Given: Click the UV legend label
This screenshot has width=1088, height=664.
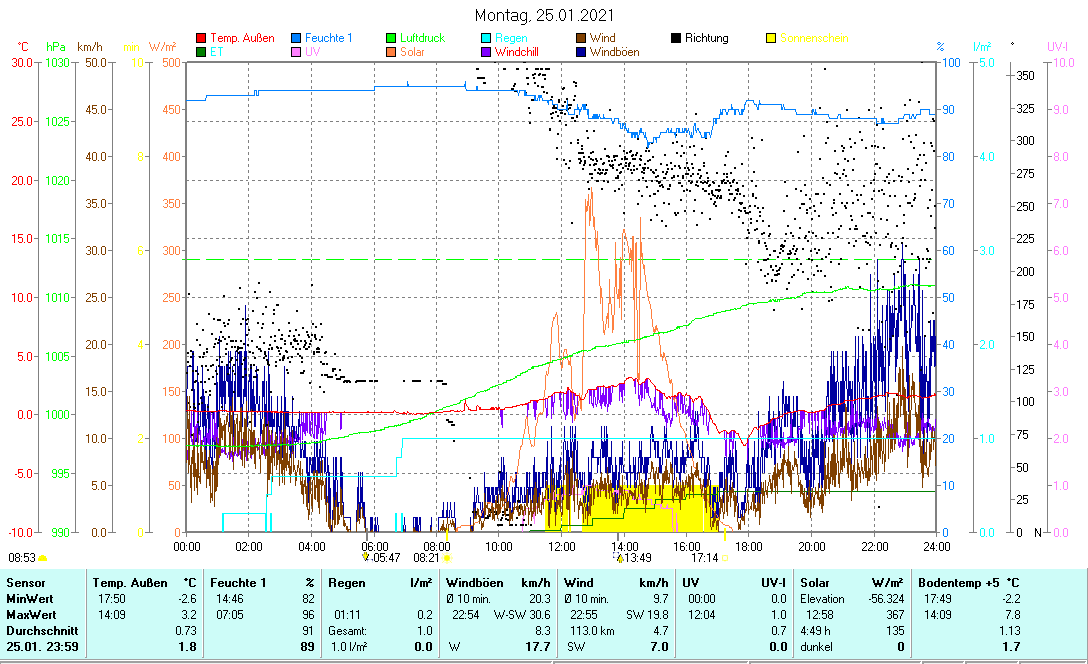Looking at the screenshot, I should point(313,52).
